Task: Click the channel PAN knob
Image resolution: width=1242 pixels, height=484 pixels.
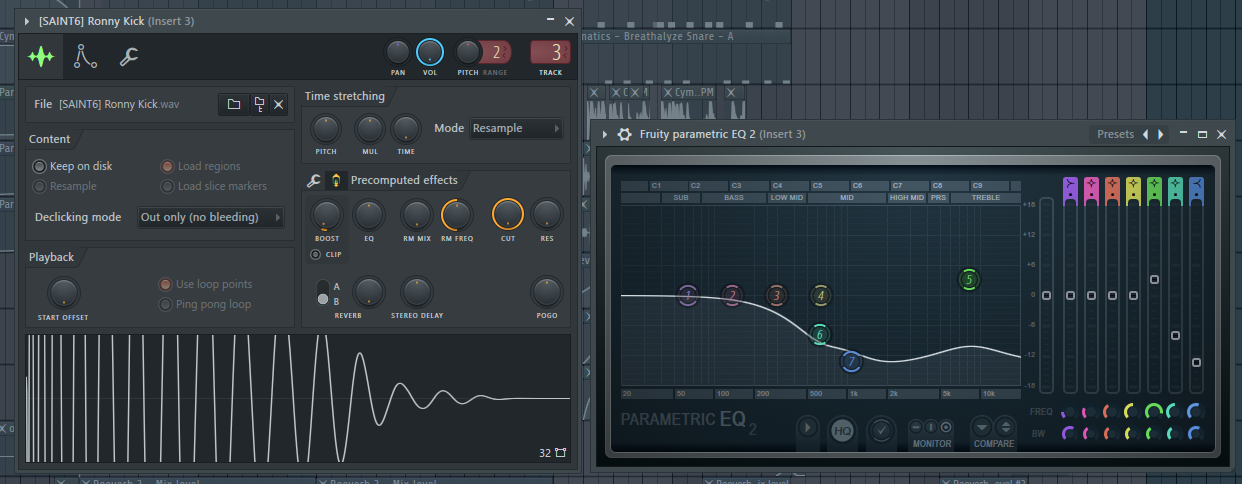Action: pyautogui.click(x=398, y=52)
